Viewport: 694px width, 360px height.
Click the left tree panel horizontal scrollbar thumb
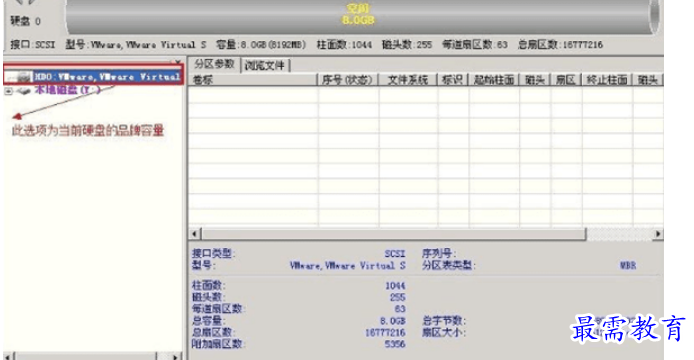click(86, 356)
